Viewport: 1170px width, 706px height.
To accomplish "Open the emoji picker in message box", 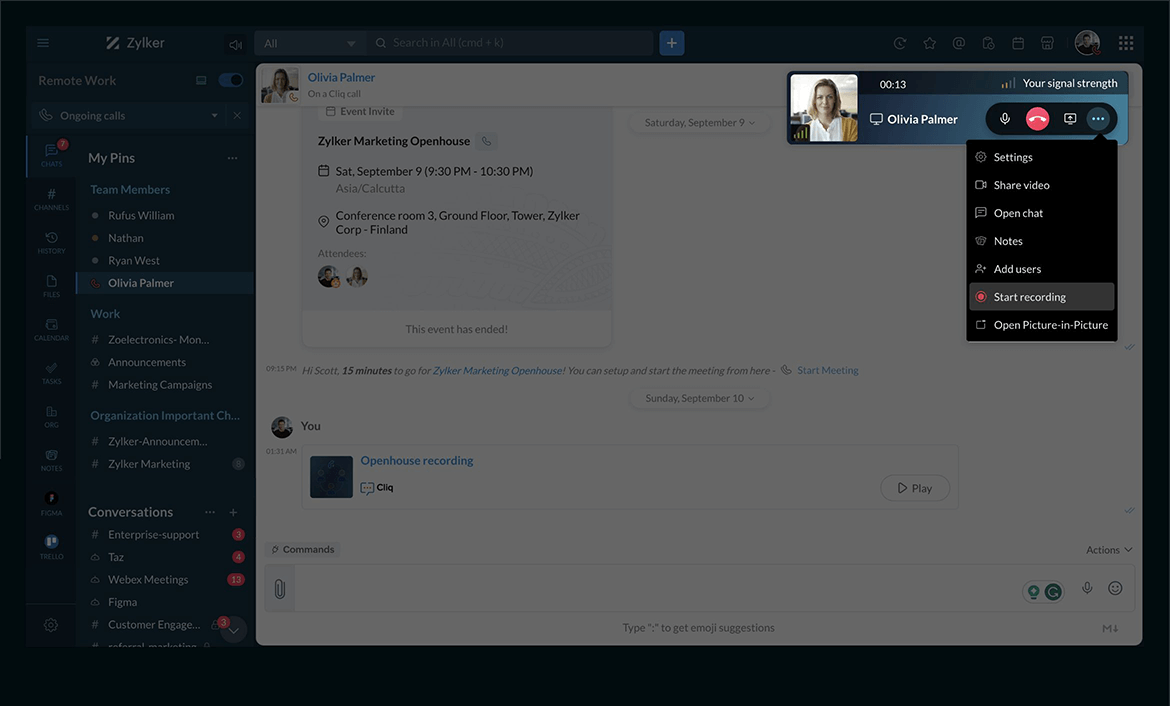I will tap(1115, 589).
